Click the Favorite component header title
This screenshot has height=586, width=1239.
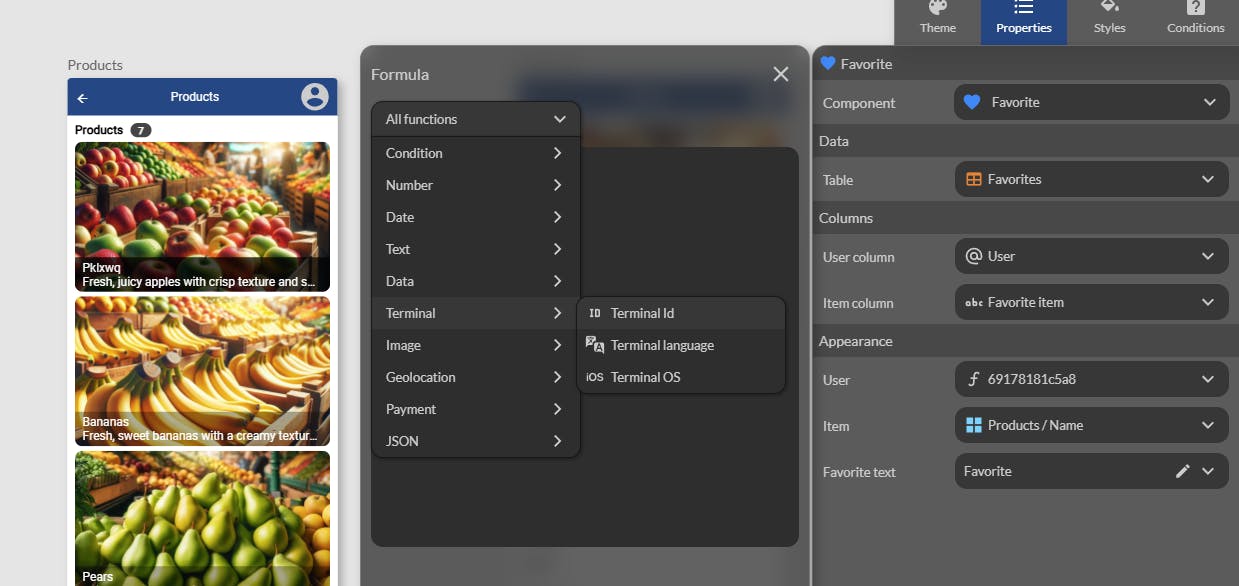pyautogui.click(x=866, y=64)
